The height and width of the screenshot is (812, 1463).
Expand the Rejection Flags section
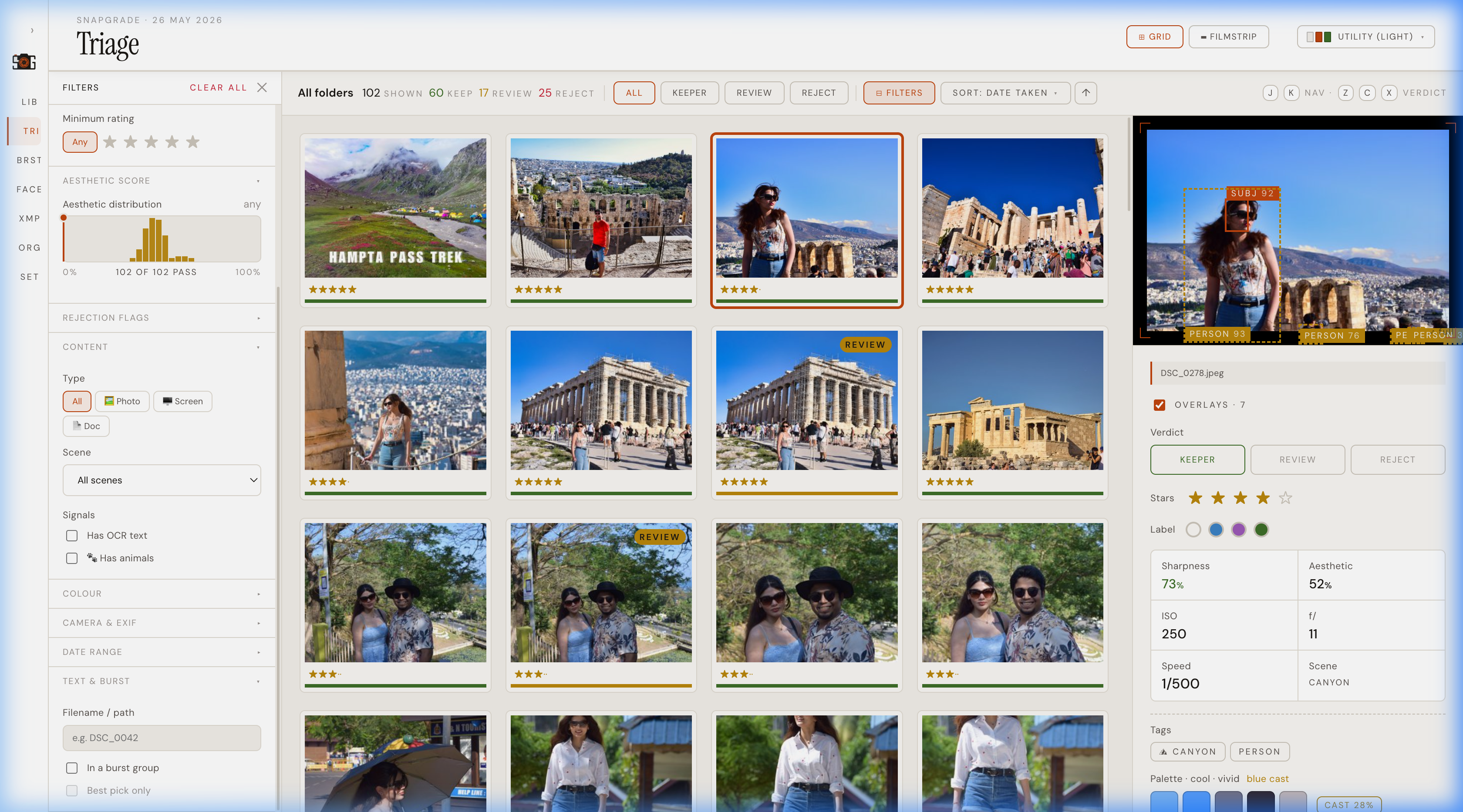[x=162, y=318]
